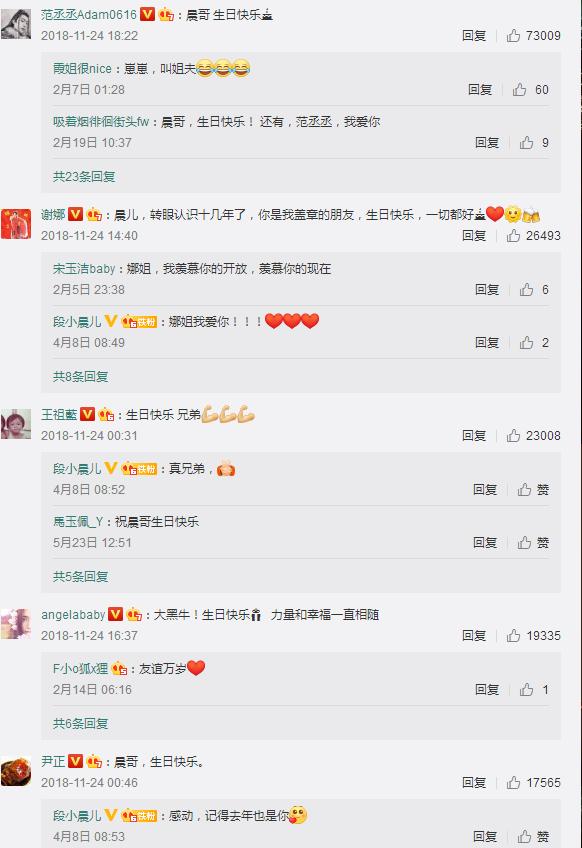
Task: Open 宋玉洁baby's profile link
Action: (x=84, y=268)
